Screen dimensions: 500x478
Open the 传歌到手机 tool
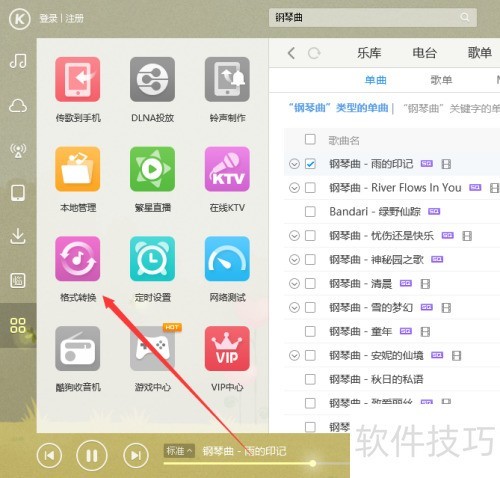pyautogui.click(x=78, y=79)
